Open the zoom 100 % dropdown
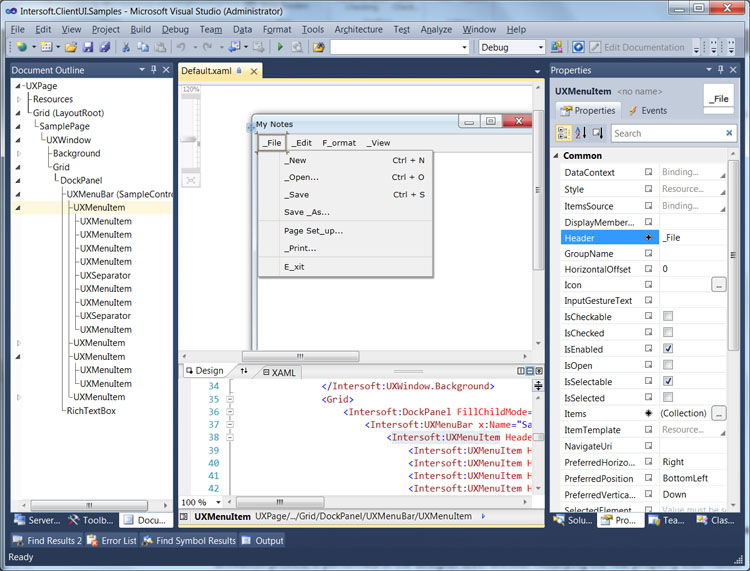750x571 pixels. click(218, 502)
